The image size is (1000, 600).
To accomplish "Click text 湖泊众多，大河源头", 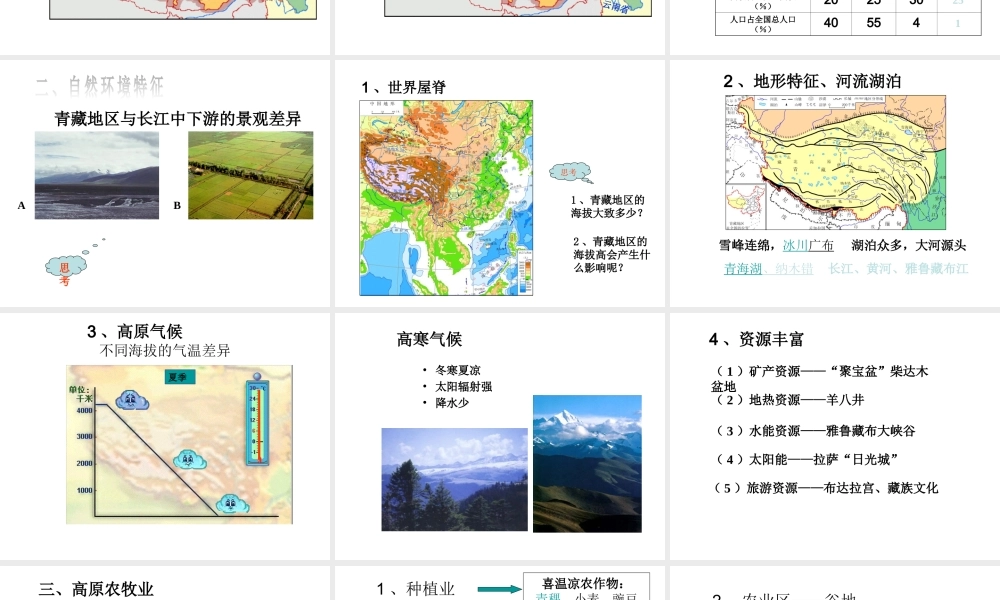I will click(x=909, y=245).
